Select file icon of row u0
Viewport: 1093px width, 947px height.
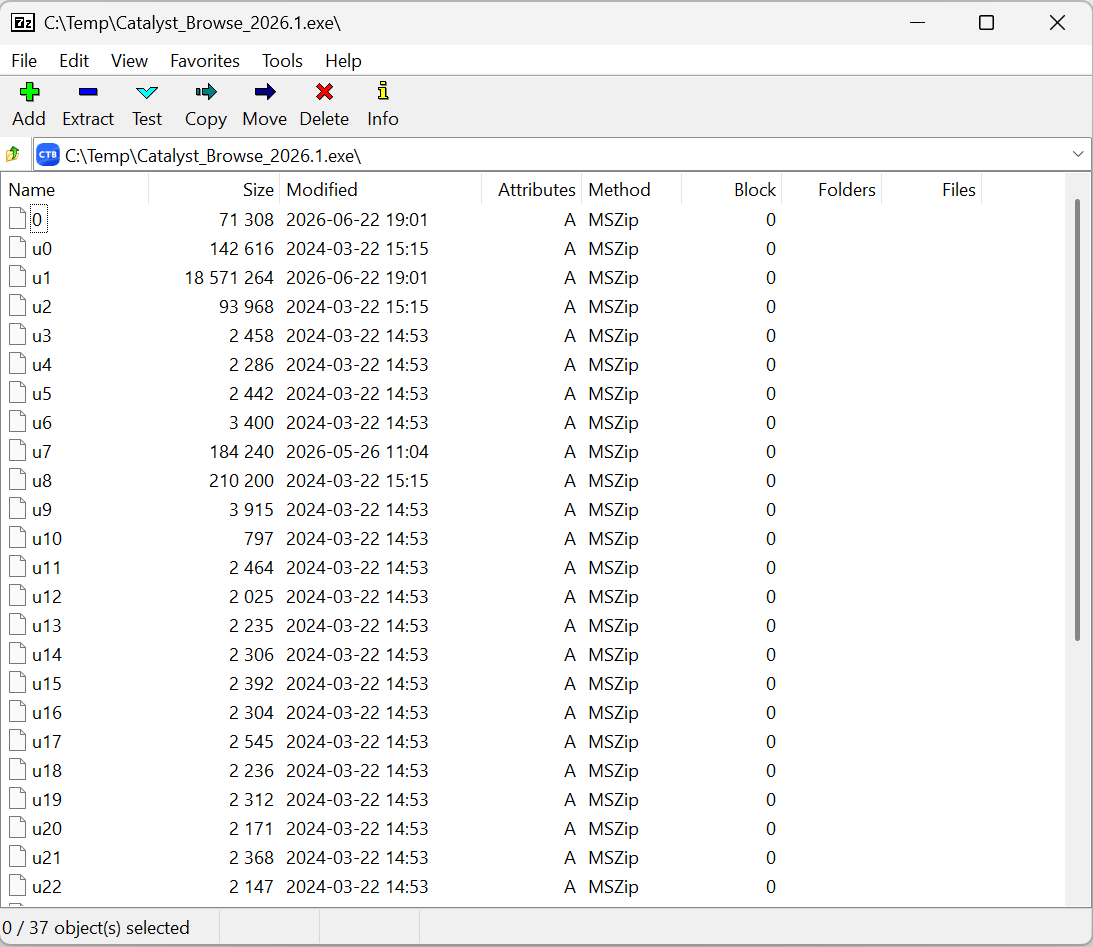coord(17,248)
